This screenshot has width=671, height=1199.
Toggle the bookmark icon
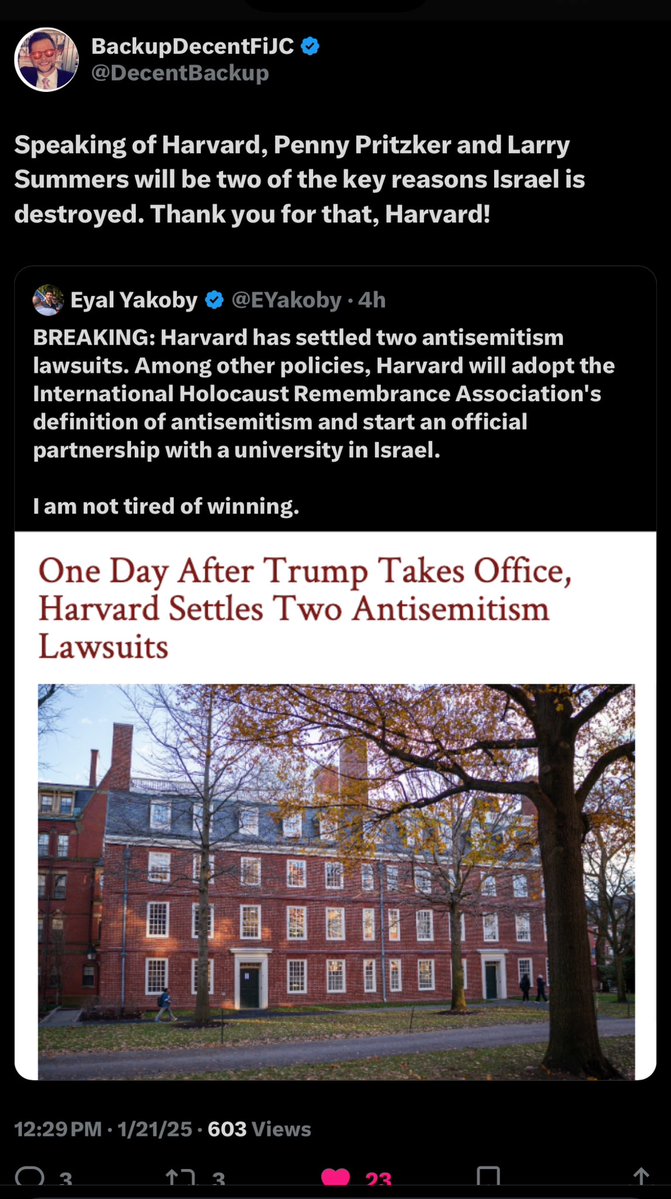click(x=488, y=1180)
